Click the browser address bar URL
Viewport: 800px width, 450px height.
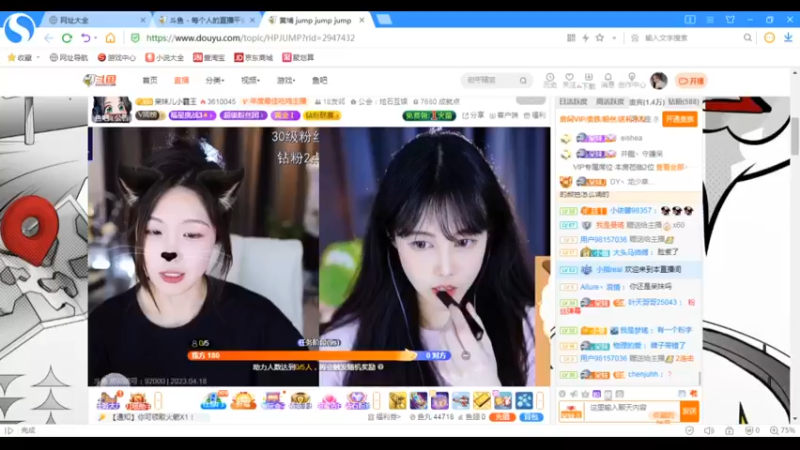pos(250,38)
